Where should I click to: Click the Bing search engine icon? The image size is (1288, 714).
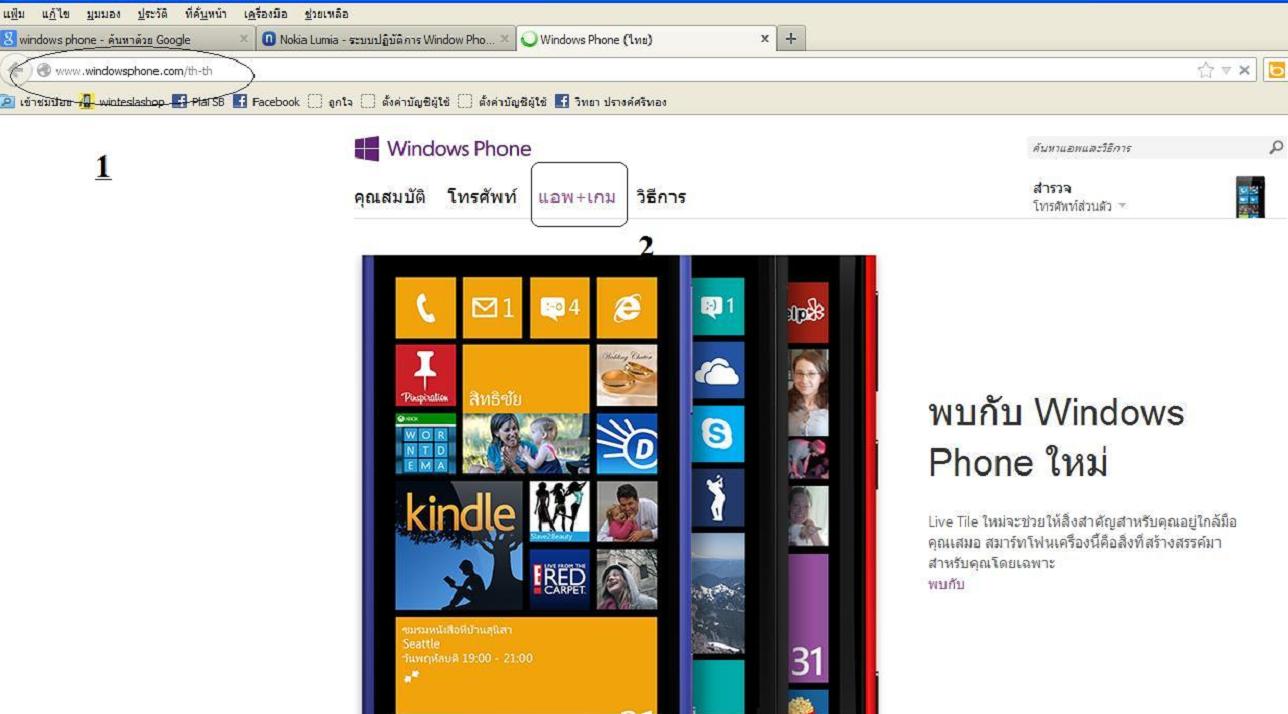click(x=1276, y=70)
